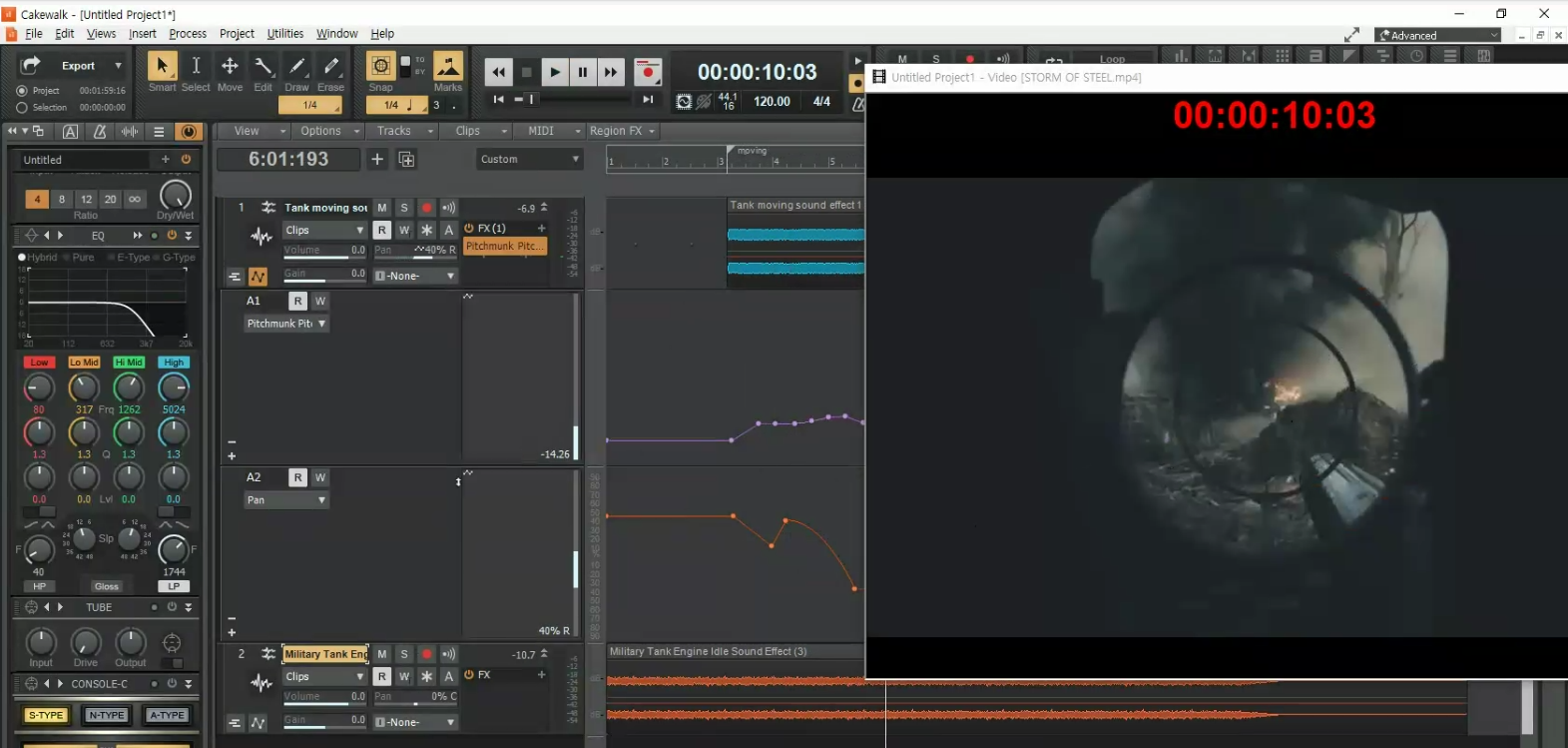Pick the Edit tool
1568x748 pixels.
tap(263, 66)
